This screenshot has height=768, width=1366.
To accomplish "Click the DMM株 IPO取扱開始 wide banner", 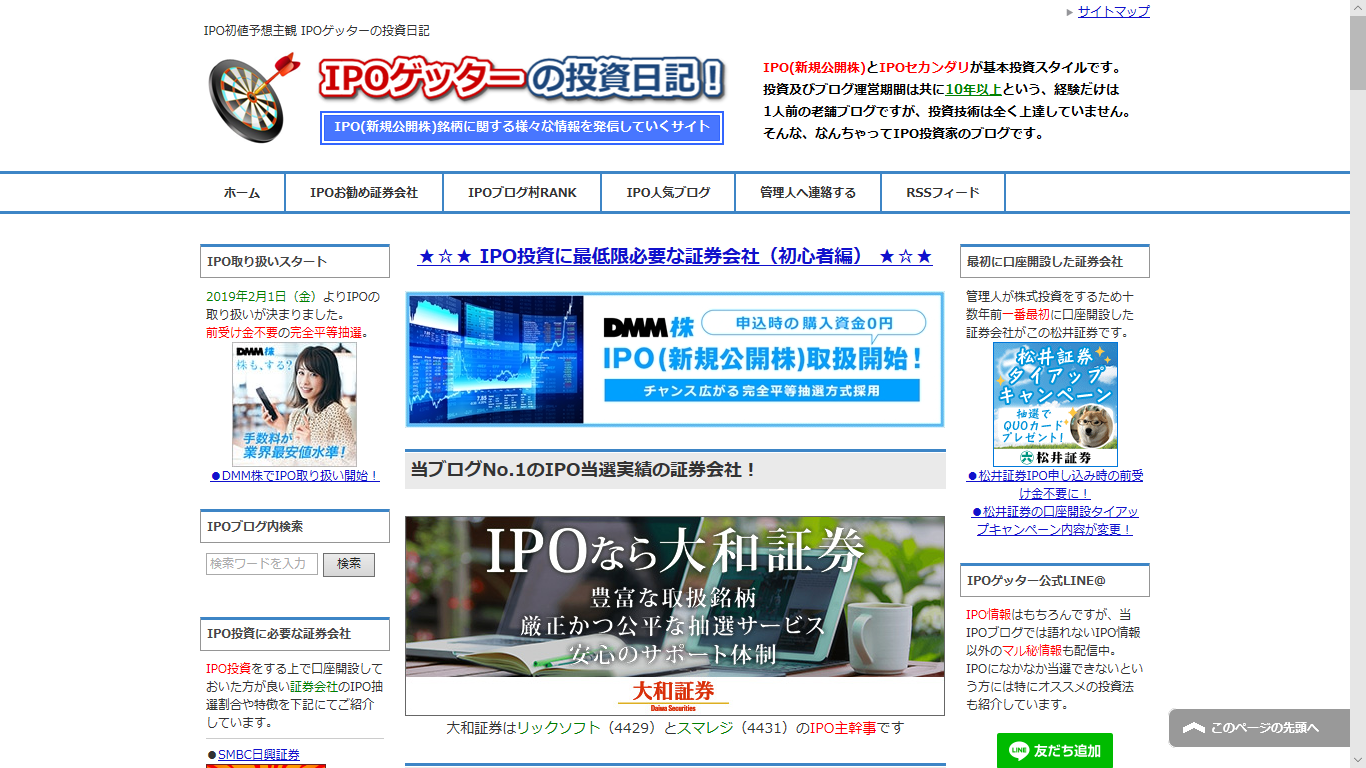I will (x=675, y=360).
